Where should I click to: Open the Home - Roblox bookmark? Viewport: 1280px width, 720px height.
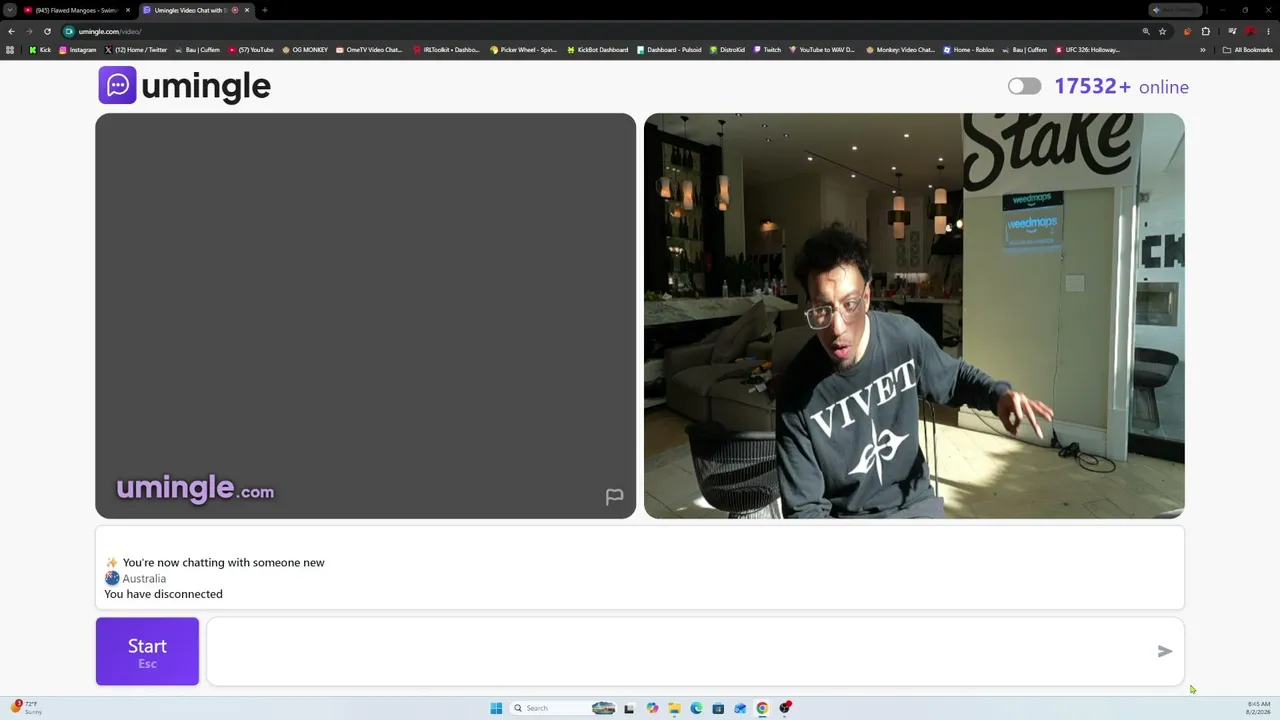[969, 50]
